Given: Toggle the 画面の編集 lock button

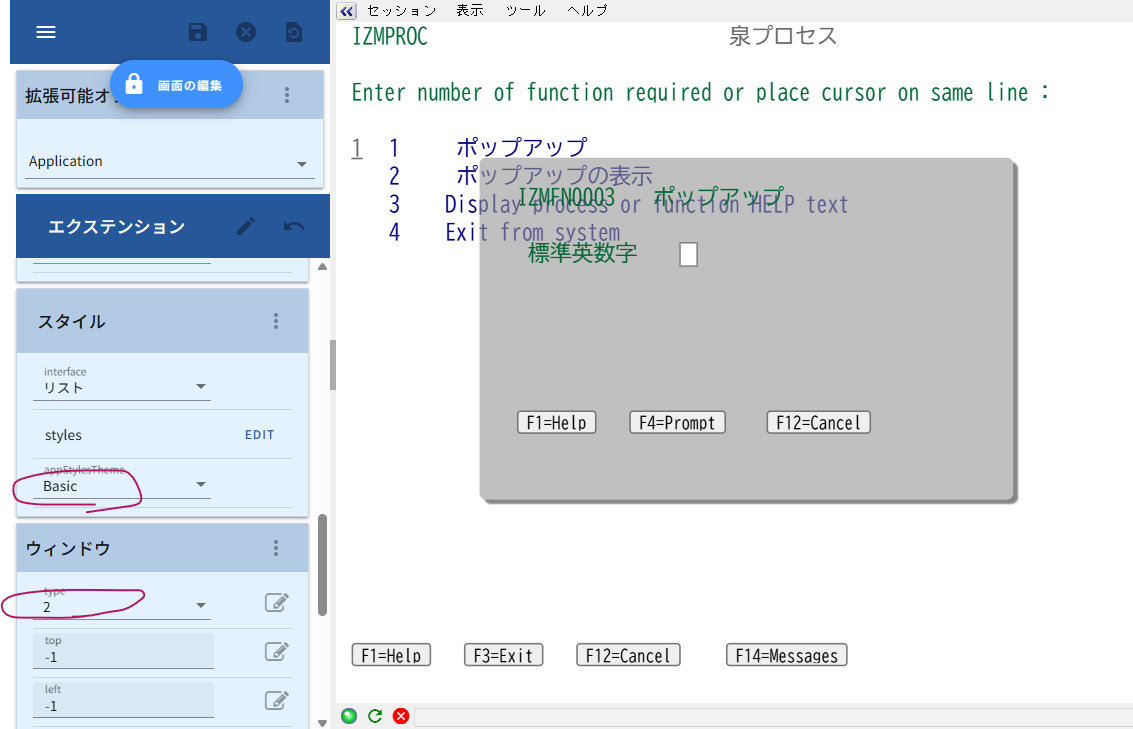Looking at the screenshot, I should coord(176,85).
